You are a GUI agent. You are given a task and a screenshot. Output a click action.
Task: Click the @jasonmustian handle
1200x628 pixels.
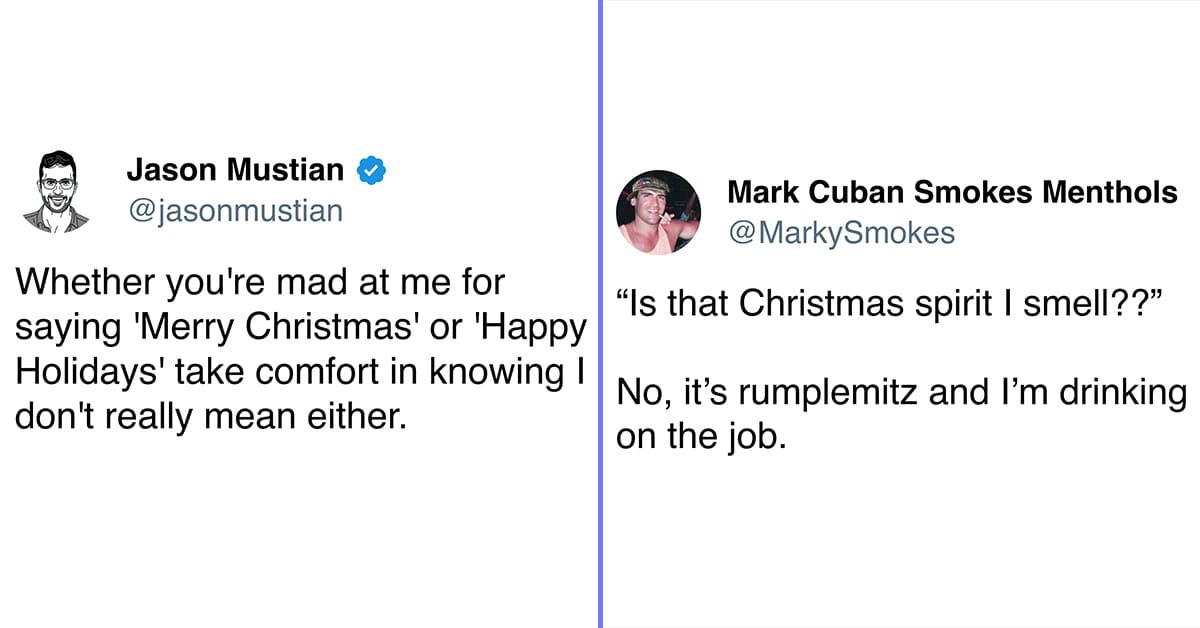(234, 210)
